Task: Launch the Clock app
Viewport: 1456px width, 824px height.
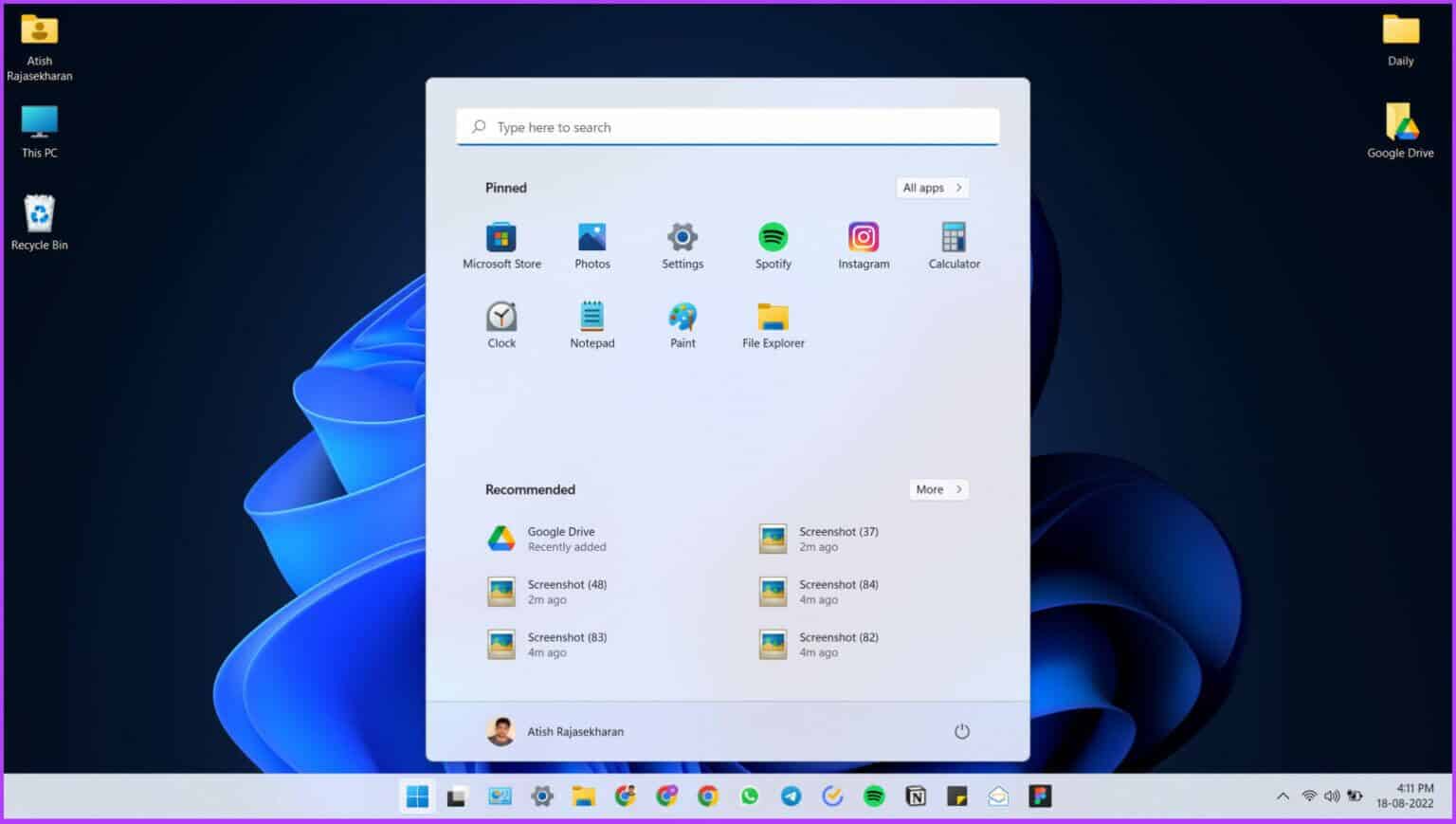Action: click(501, 325)
